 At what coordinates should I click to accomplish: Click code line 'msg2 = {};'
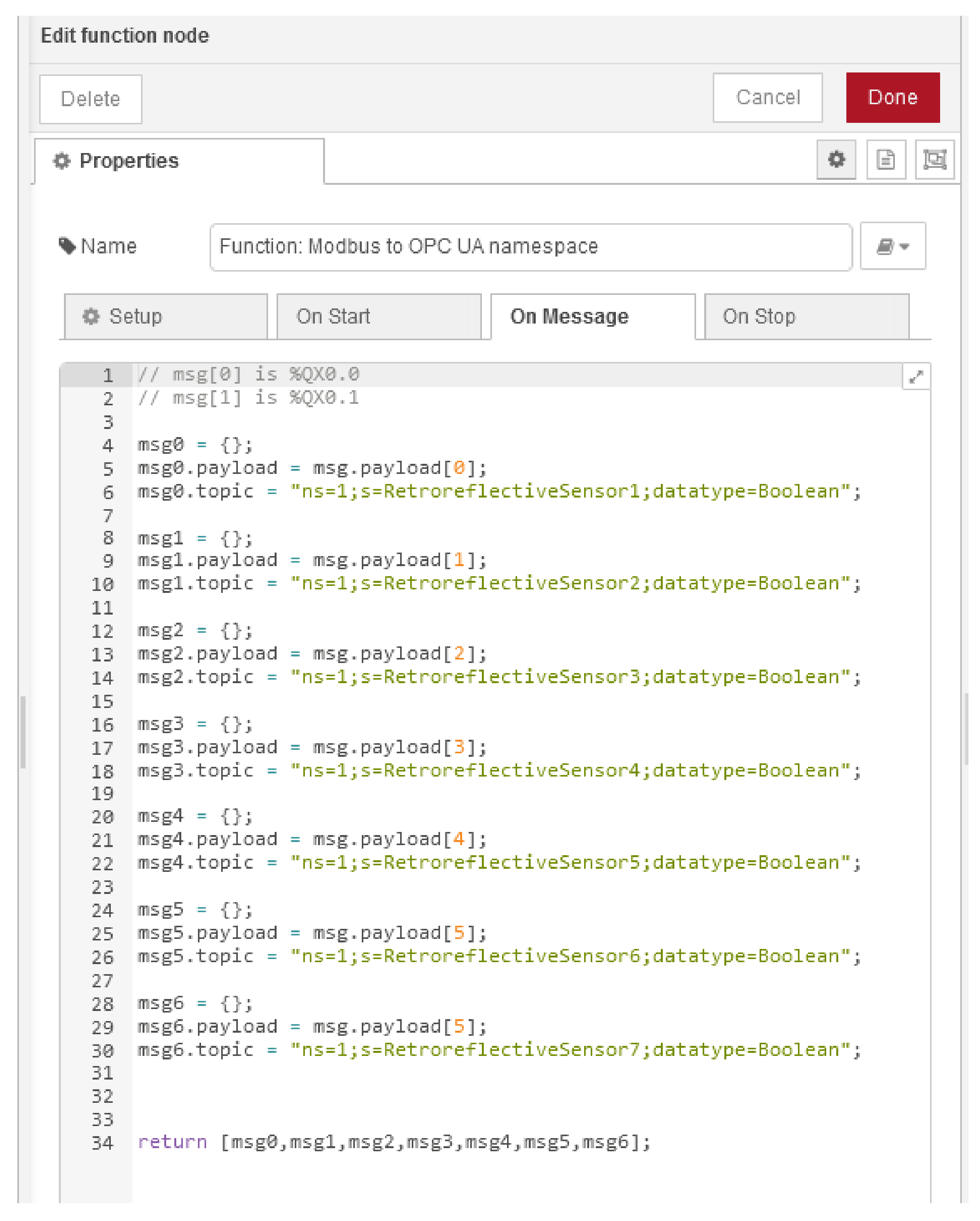pos(195,630)
